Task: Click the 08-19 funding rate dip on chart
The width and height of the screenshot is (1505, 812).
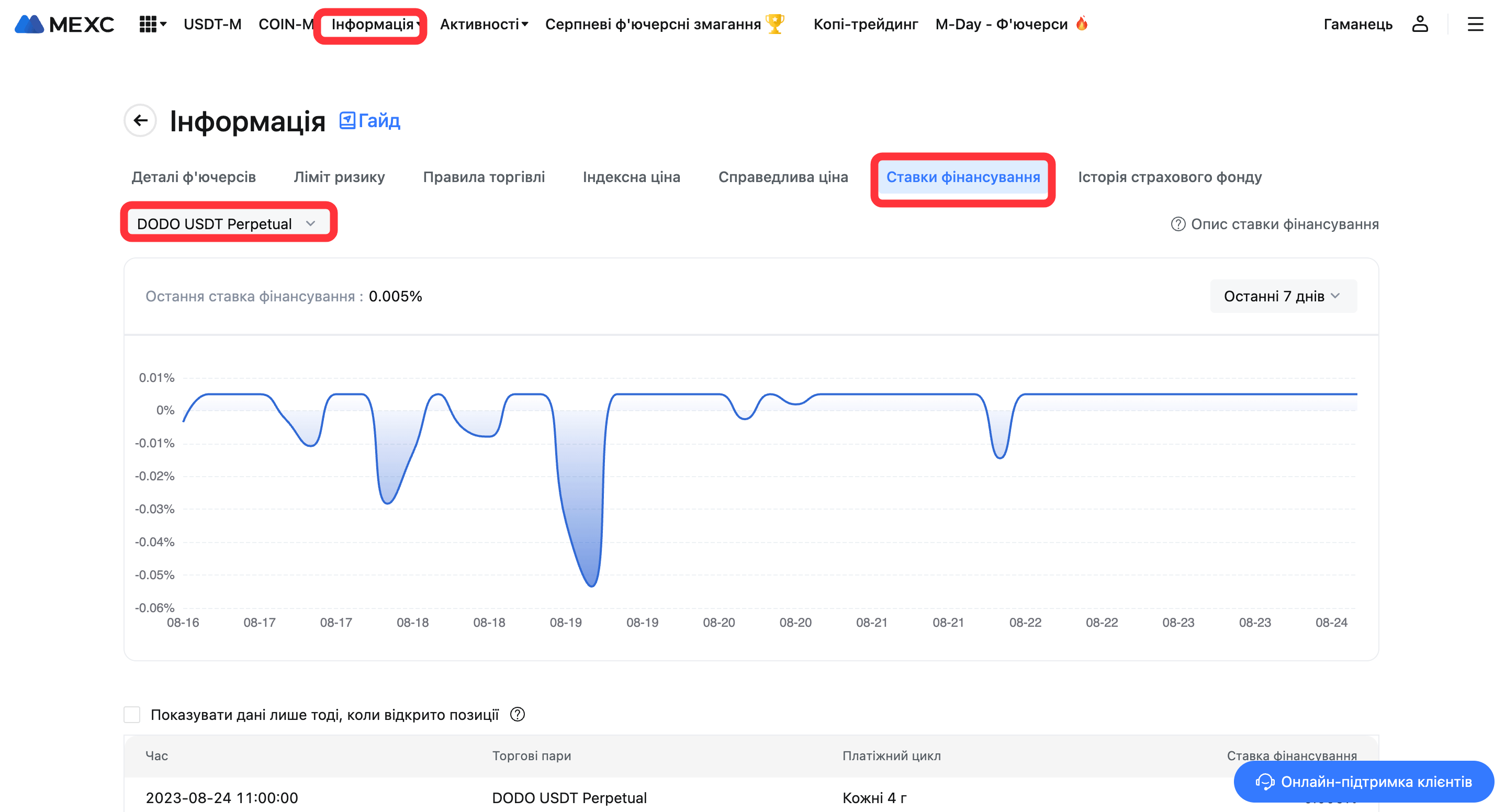Action: pyautogui.click(x=591, y=584)
